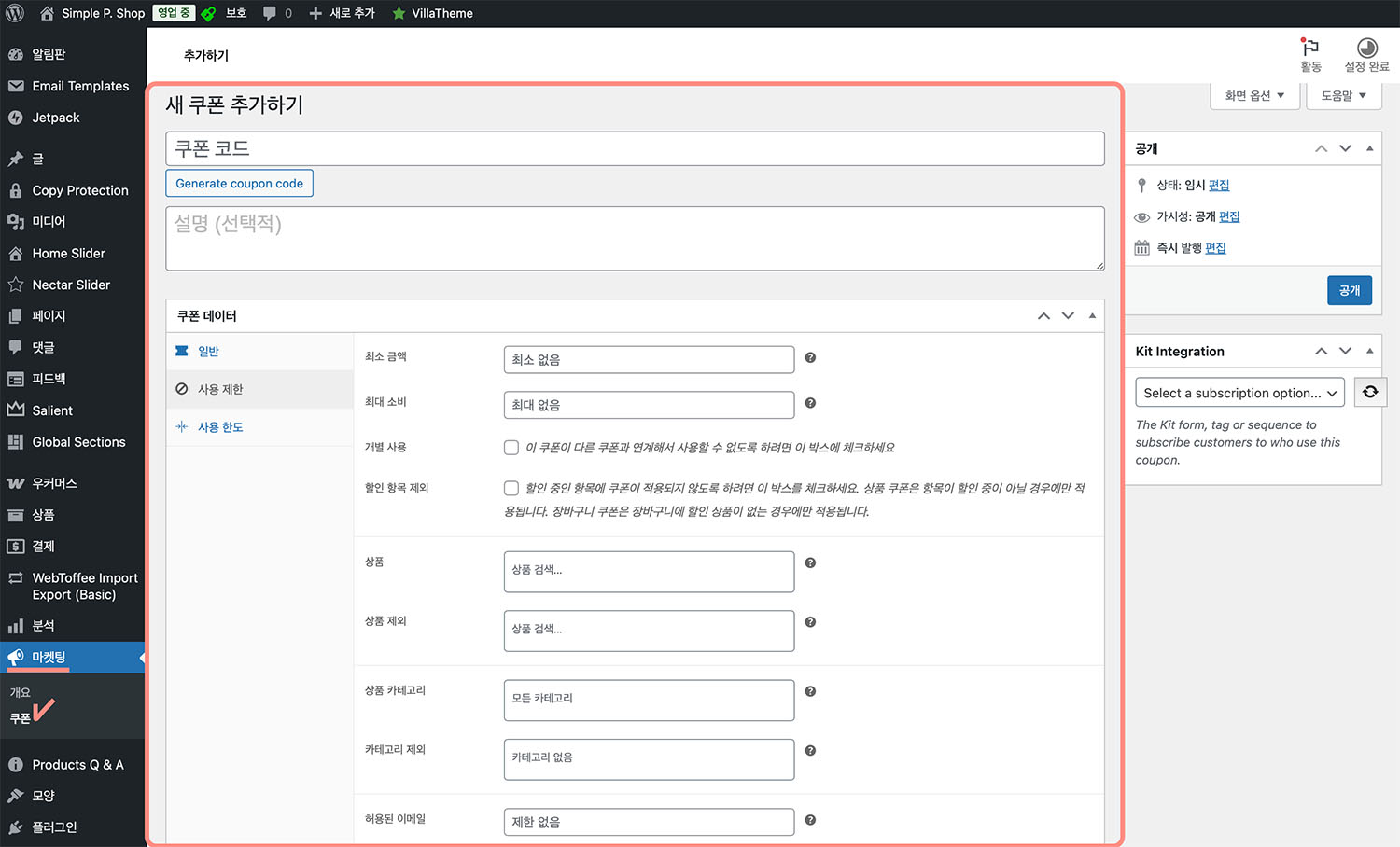Select the 사용 제한 tab
Screen dimensions: 1400x847
259,389
